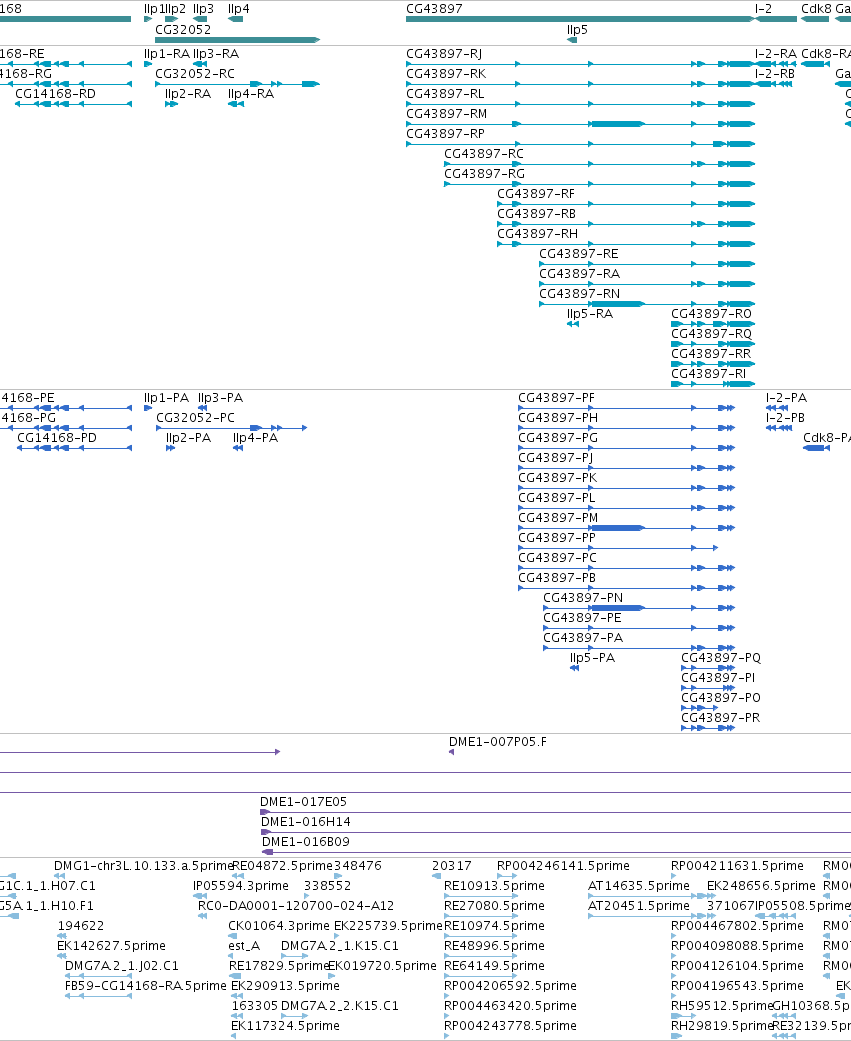Screen dimensions: 851x1041
Task: Select EST RP004246141.5prime
Action: 564,865
